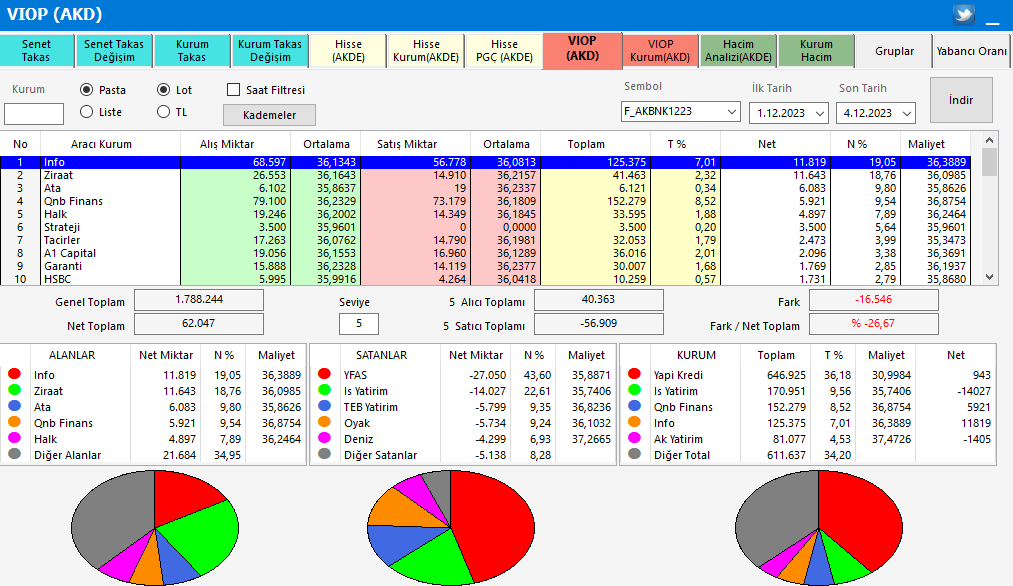Open the VIOP Kurum(AKD) tab

click(x=660, y=51)
